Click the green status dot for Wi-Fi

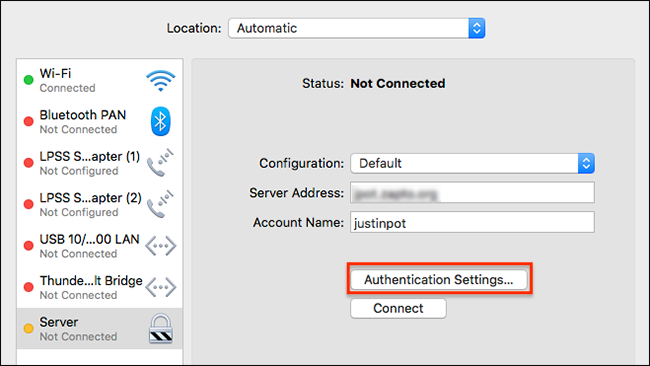pyautogui.click(x=29, y=80)
